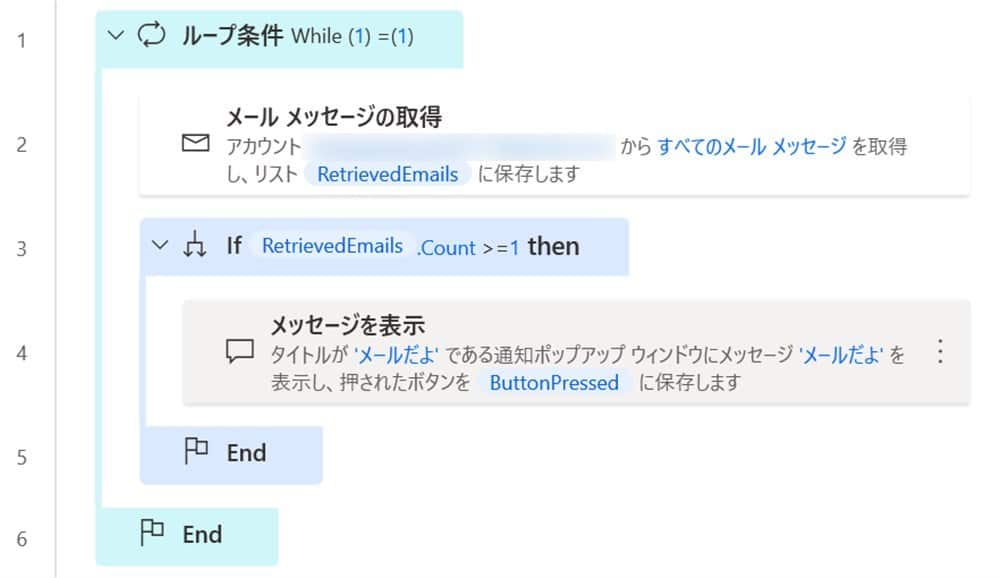This screenshot has height=578, width=1000.
Task: Select line number 1
Action: pyautogui.click(x=22, y=40)
